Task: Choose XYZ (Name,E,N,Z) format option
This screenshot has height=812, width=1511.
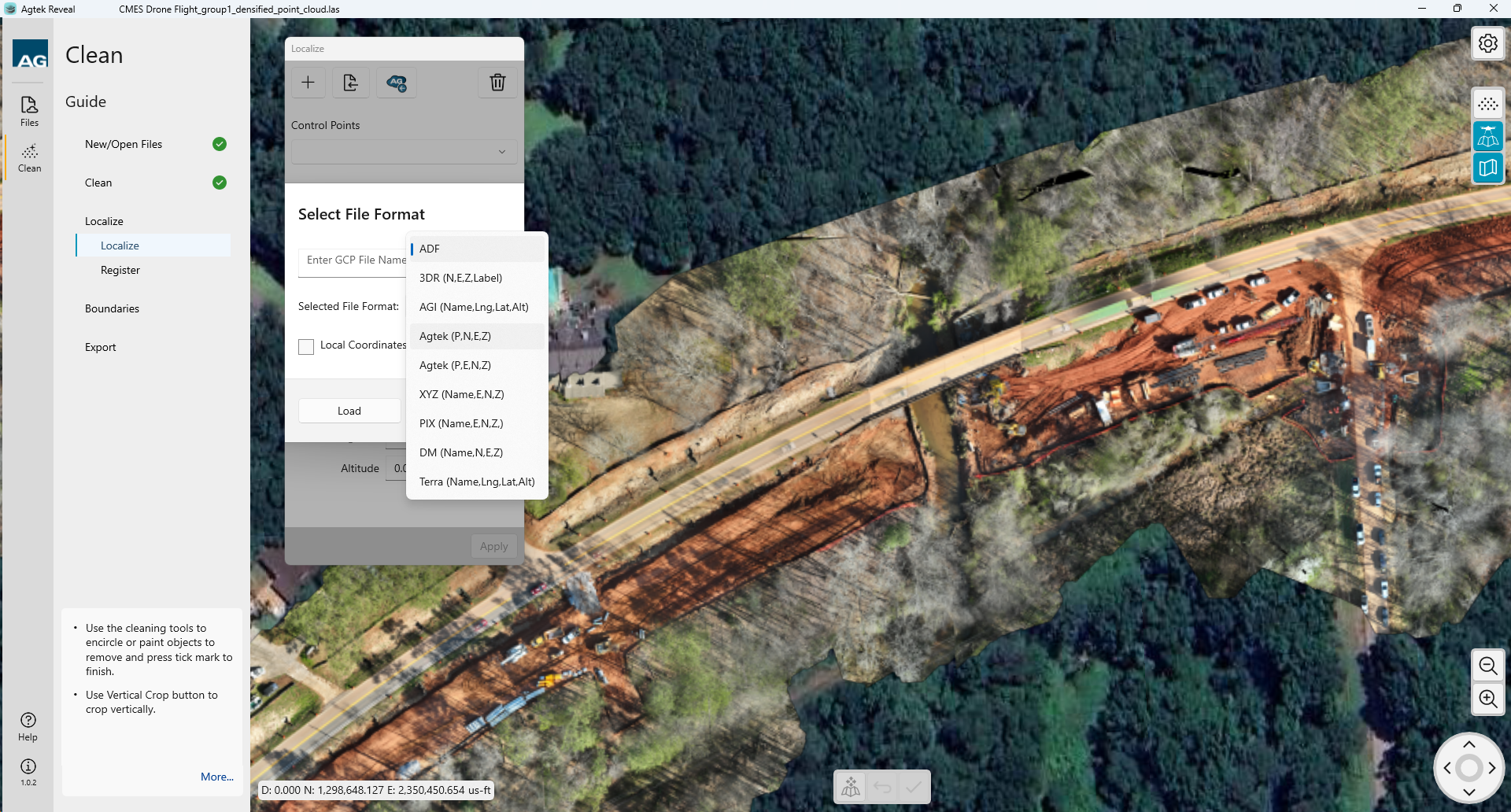Action: (461, 394)
